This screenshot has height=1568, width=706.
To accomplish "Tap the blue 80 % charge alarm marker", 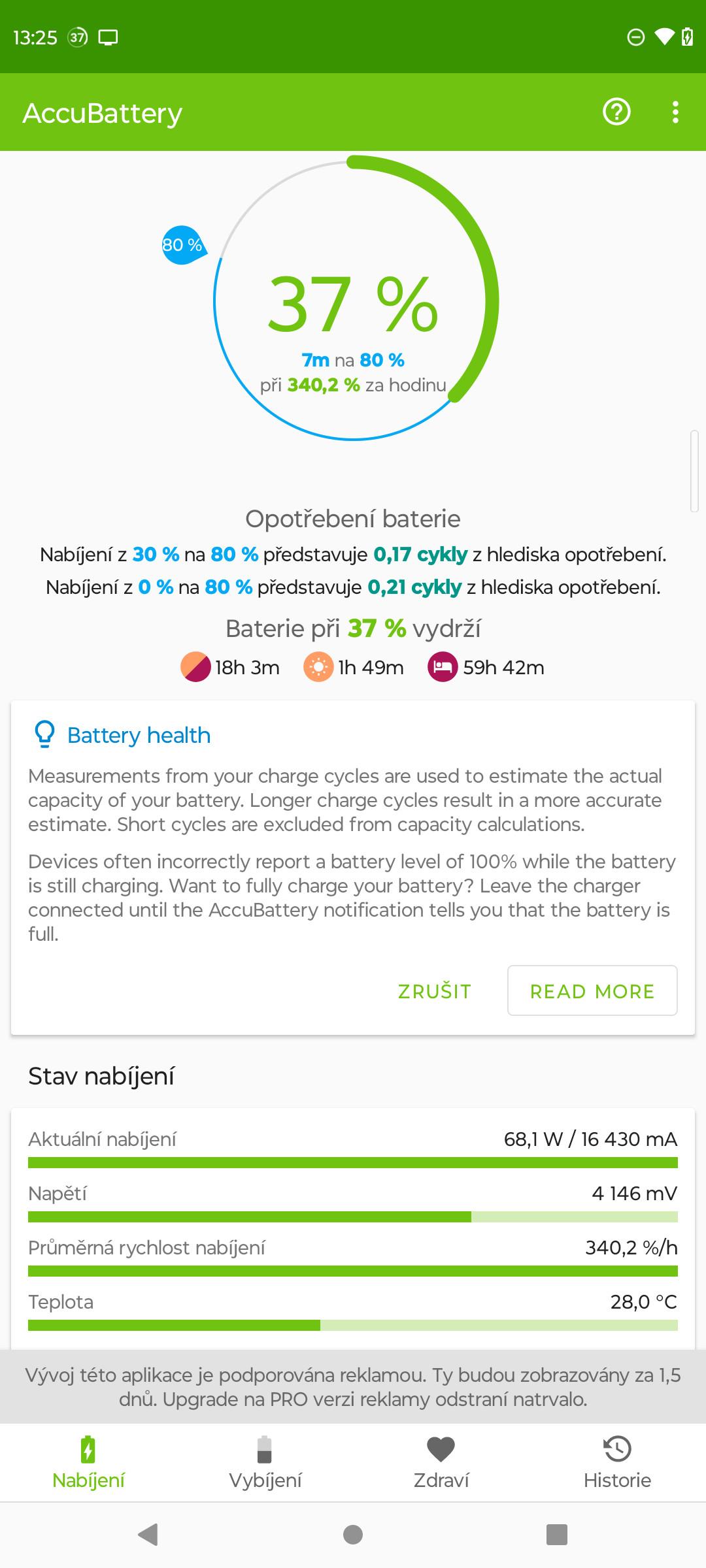I will [182, 245].
